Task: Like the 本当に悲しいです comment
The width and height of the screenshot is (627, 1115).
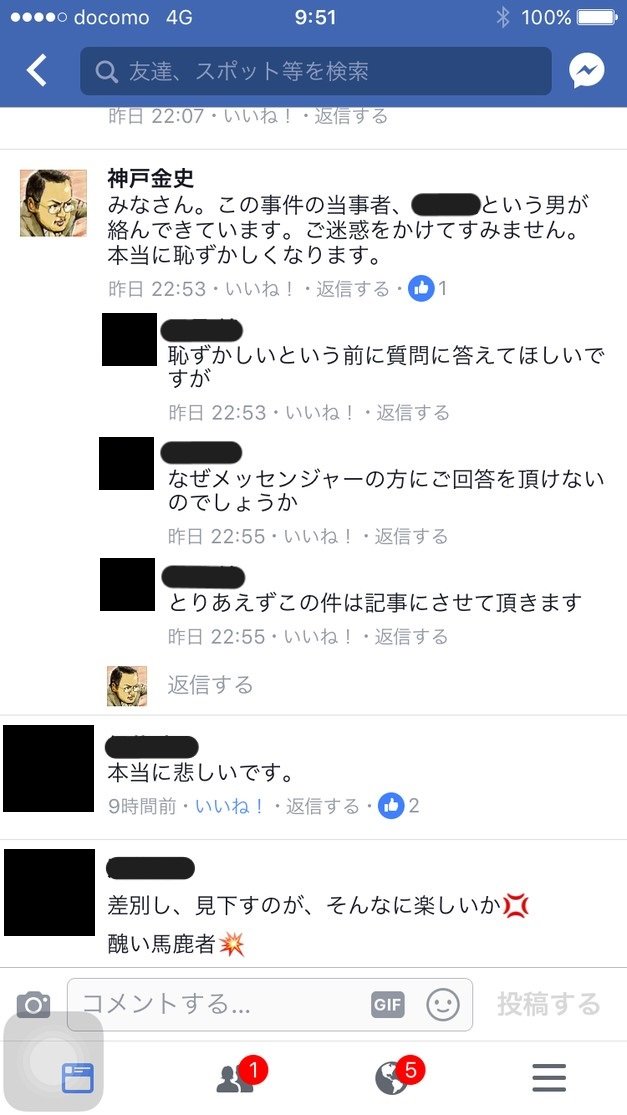Action: coord(230,806)
